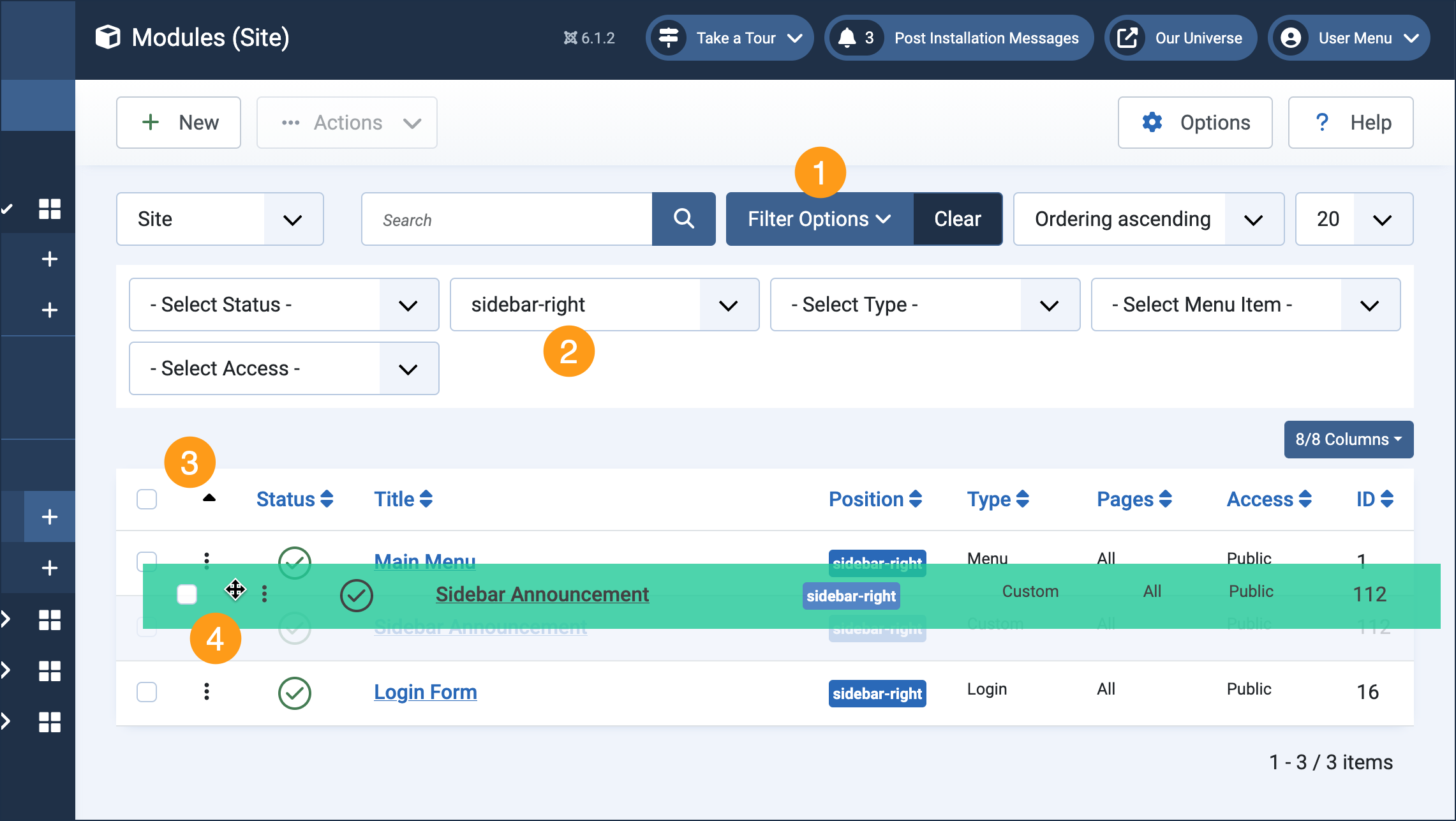The height and width of the screenshot is (821, 1456).
Task: Click sidebar-right badge in Sidebar Announcement row
Action: click(851, 596)
